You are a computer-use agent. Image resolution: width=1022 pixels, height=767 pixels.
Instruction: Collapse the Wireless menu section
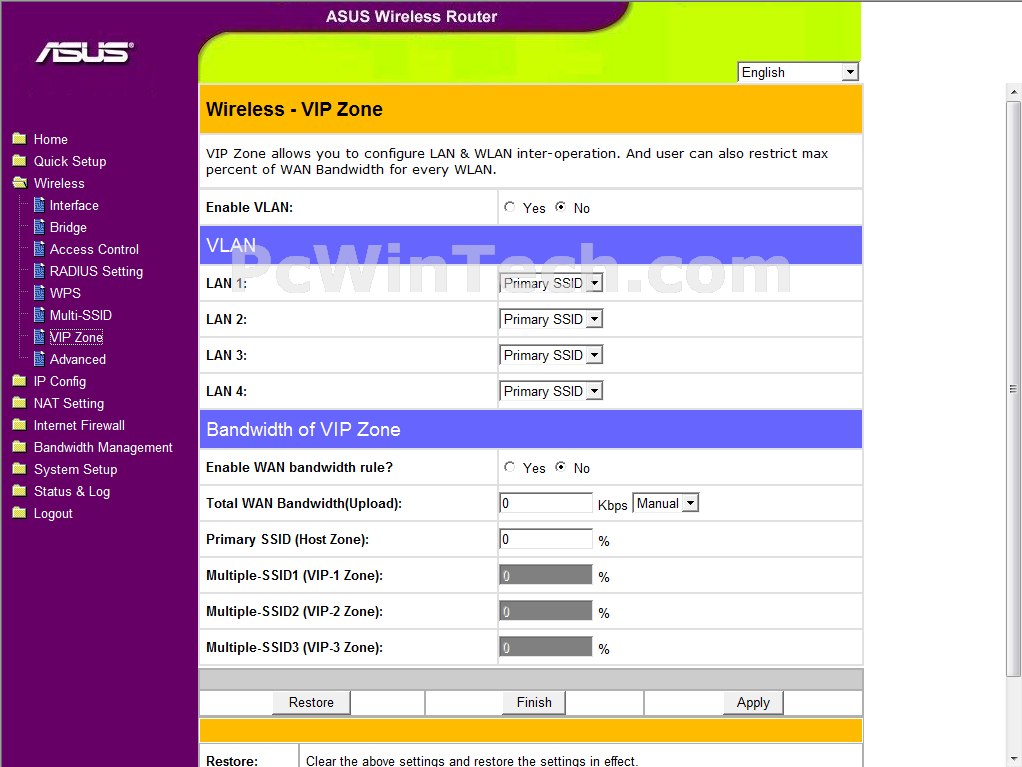(x=59, y=183)
